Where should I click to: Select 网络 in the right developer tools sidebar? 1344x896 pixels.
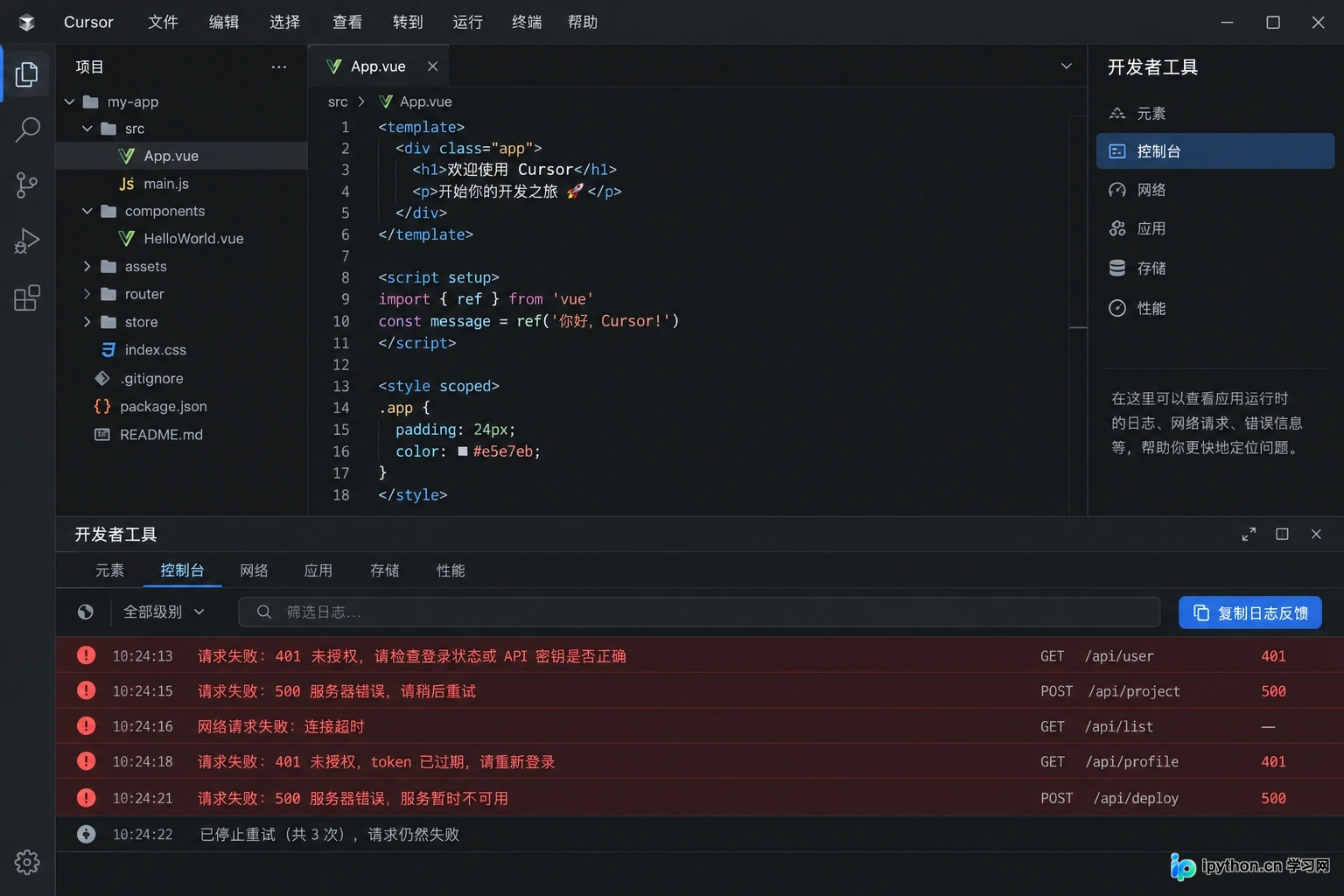[1215, 190]
